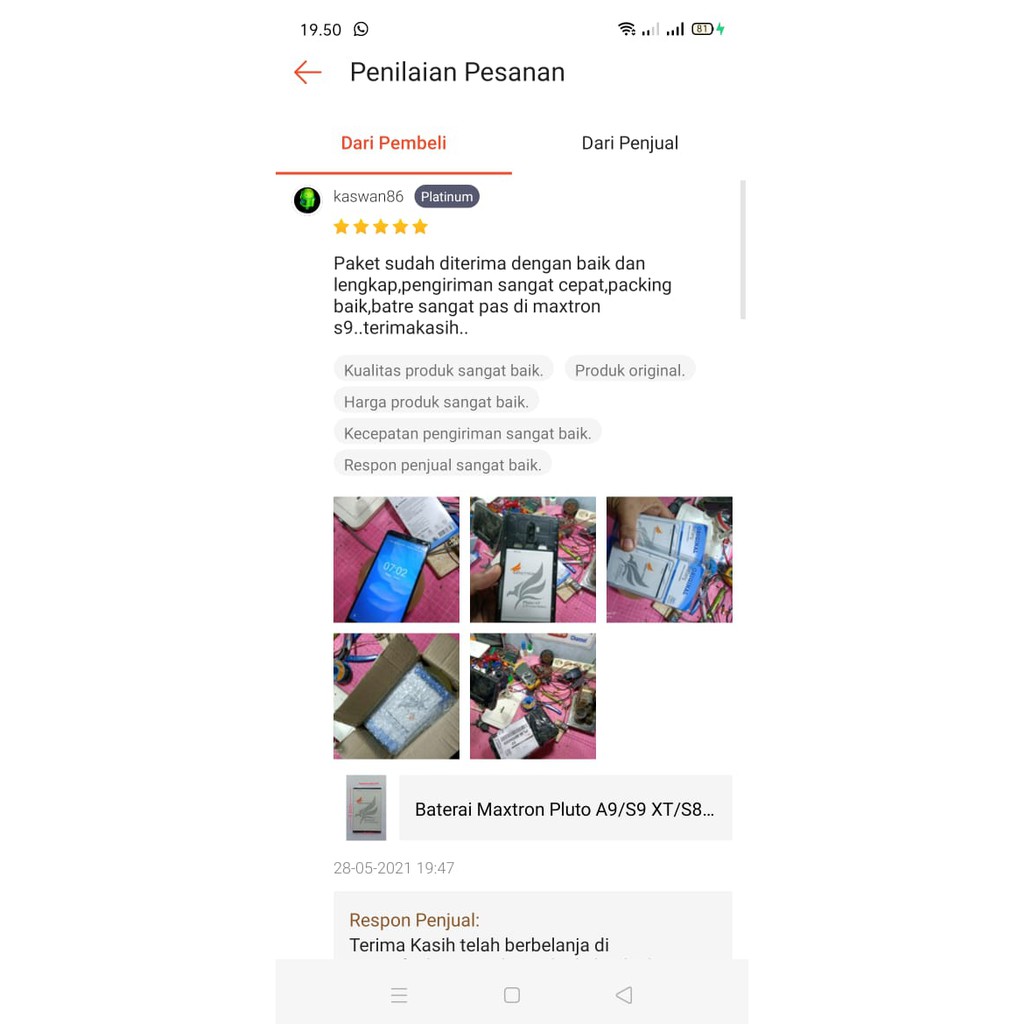Image resolution: width=1024 pixels, height=1024 pixels.
Task: Tap the 'Respon penjual sangat baik.' tag
Action: pos(443,465)
